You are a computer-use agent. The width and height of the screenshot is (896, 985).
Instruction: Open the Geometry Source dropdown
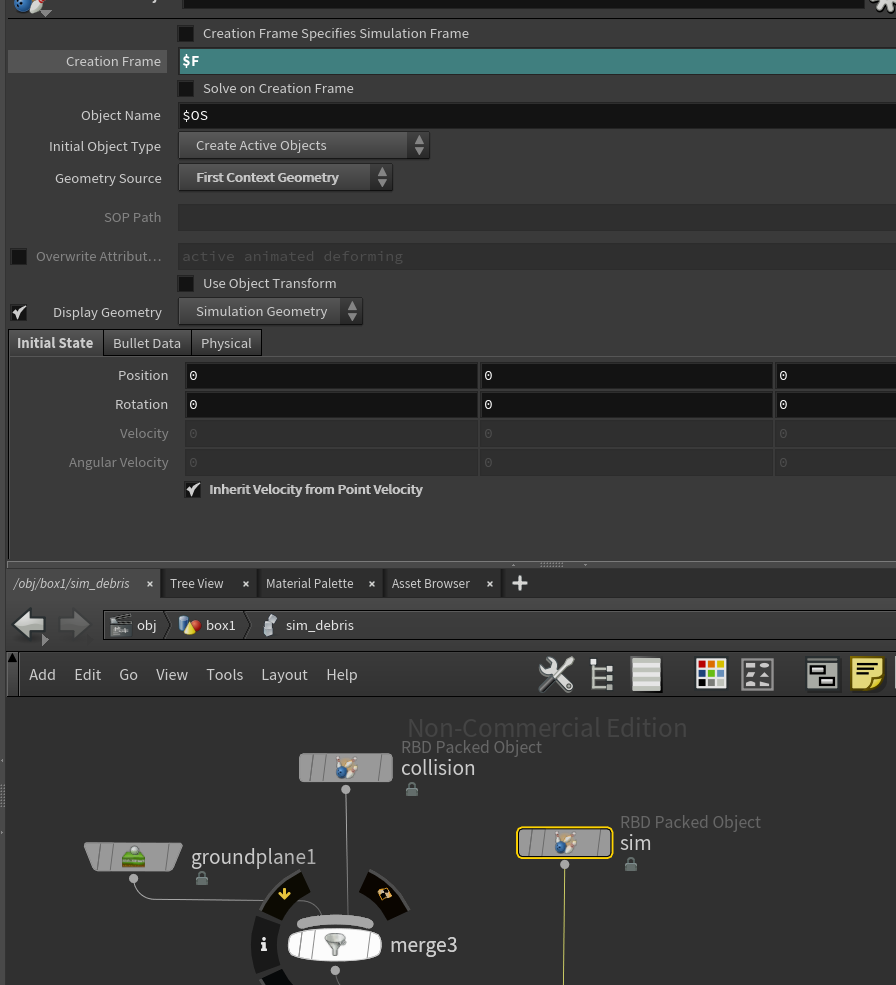coord(286,178)
